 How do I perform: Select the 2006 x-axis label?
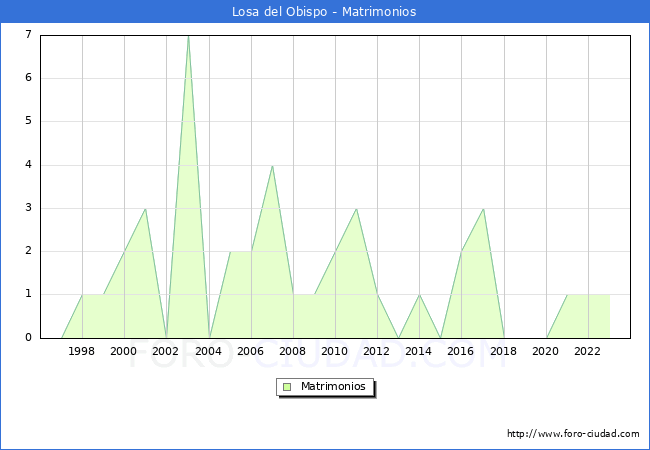coord(250,351)
